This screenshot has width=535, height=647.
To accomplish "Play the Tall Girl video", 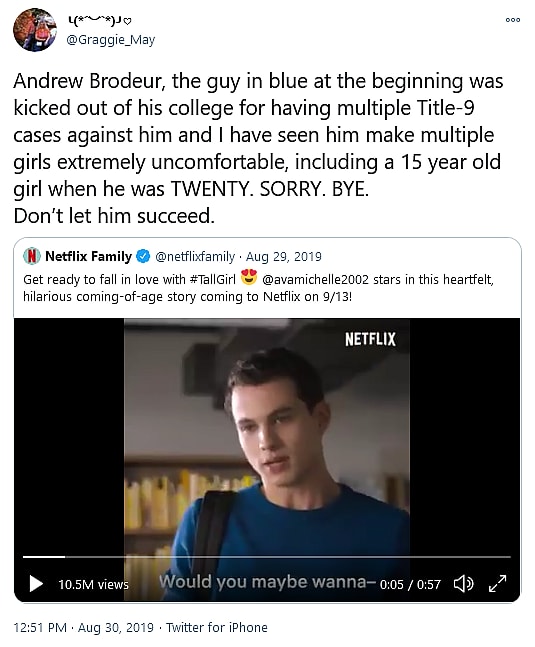I will 36,583.
